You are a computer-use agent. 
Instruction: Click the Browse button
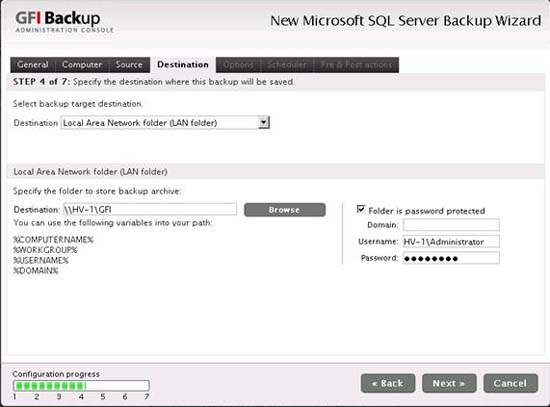pos(284,210)
